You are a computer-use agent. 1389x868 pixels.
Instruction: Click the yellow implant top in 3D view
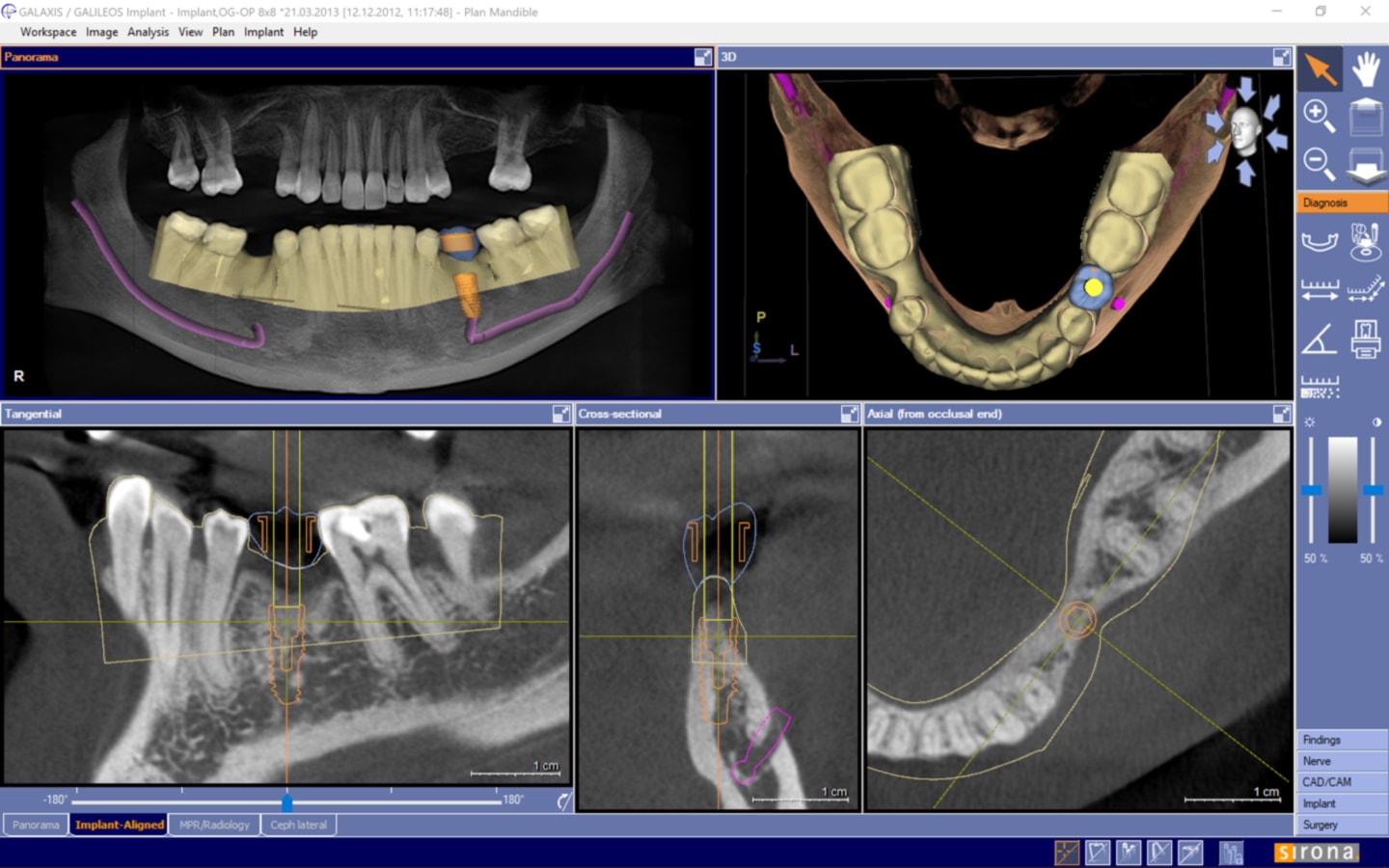coord(1094,287)
